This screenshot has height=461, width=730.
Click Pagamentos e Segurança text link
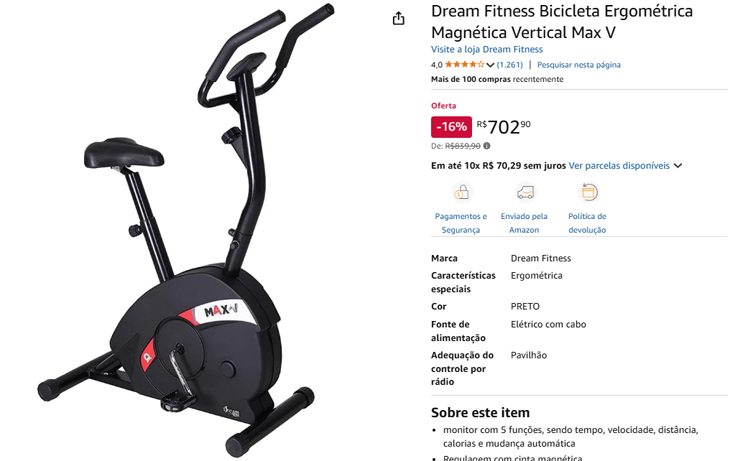coord(461,223)
